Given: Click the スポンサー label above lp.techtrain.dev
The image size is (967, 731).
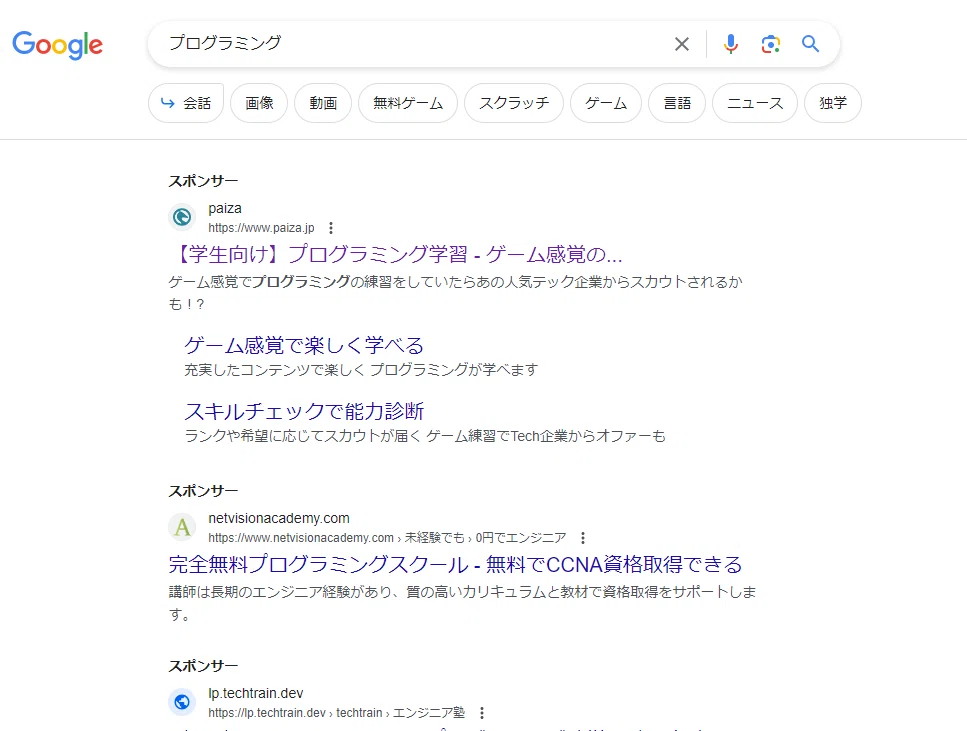Looking at the screenshot, I should [x=203, y=666].
